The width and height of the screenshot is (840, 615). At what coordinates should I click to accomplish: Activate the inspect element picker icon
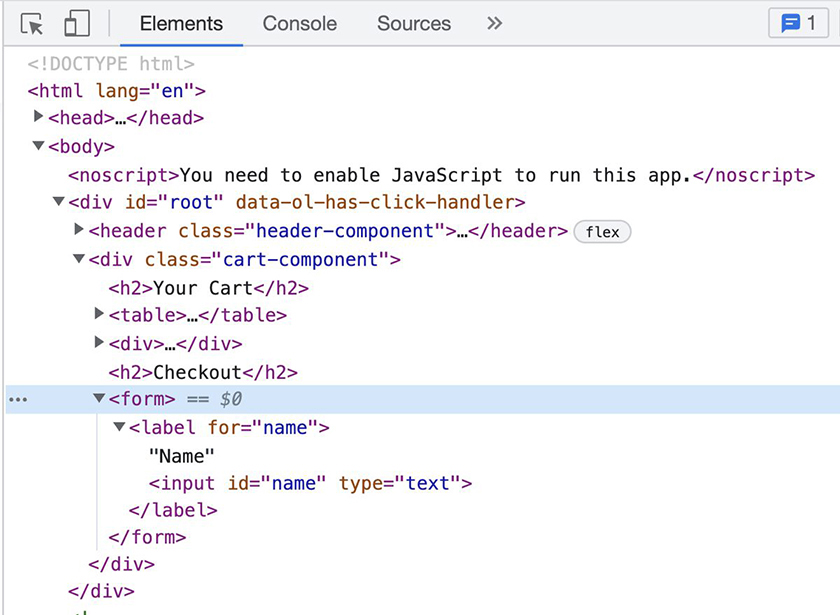[32, 24]
